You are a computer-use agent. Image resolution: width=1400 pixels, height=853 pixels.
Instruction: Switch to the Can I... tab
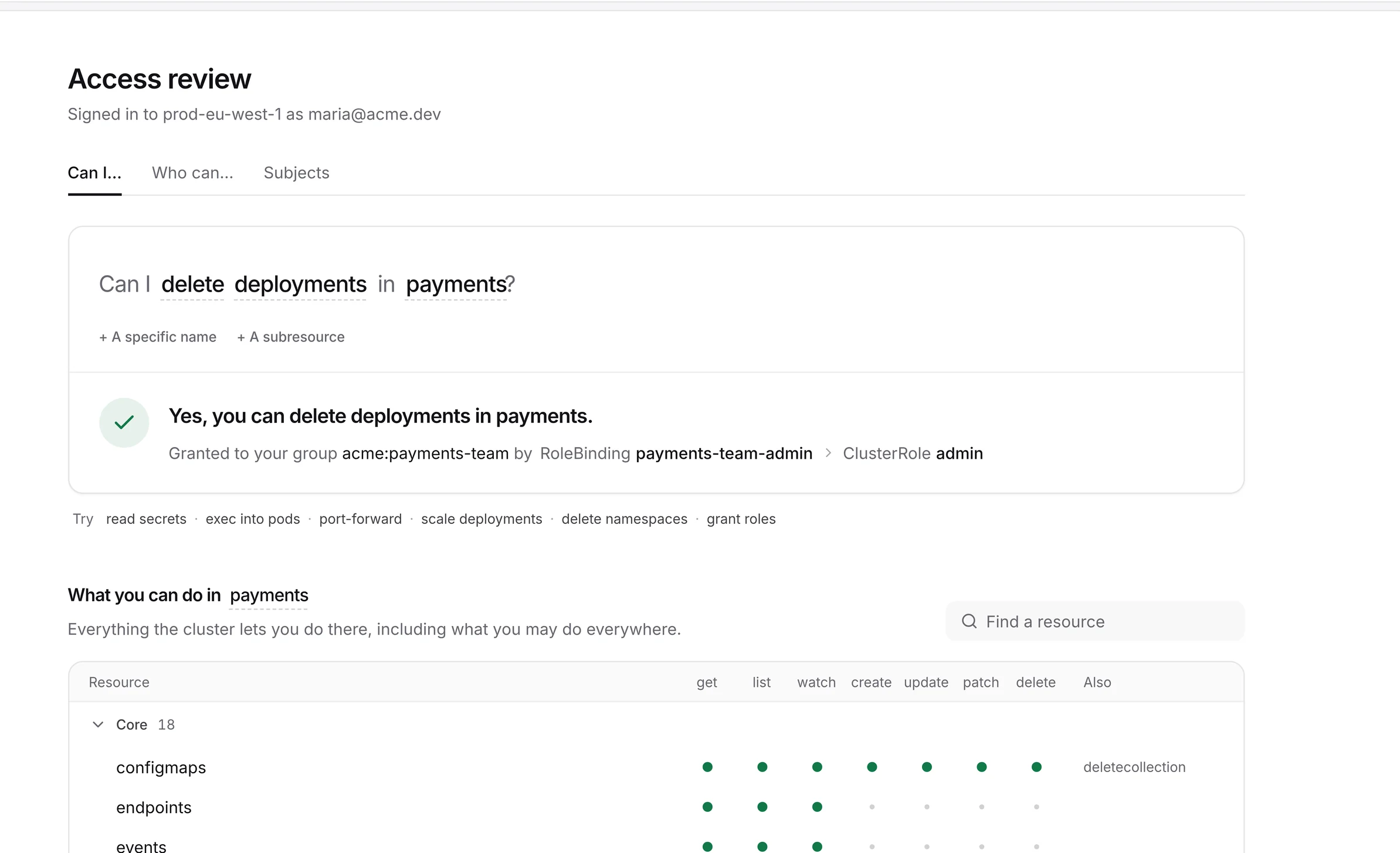(94, 172)
